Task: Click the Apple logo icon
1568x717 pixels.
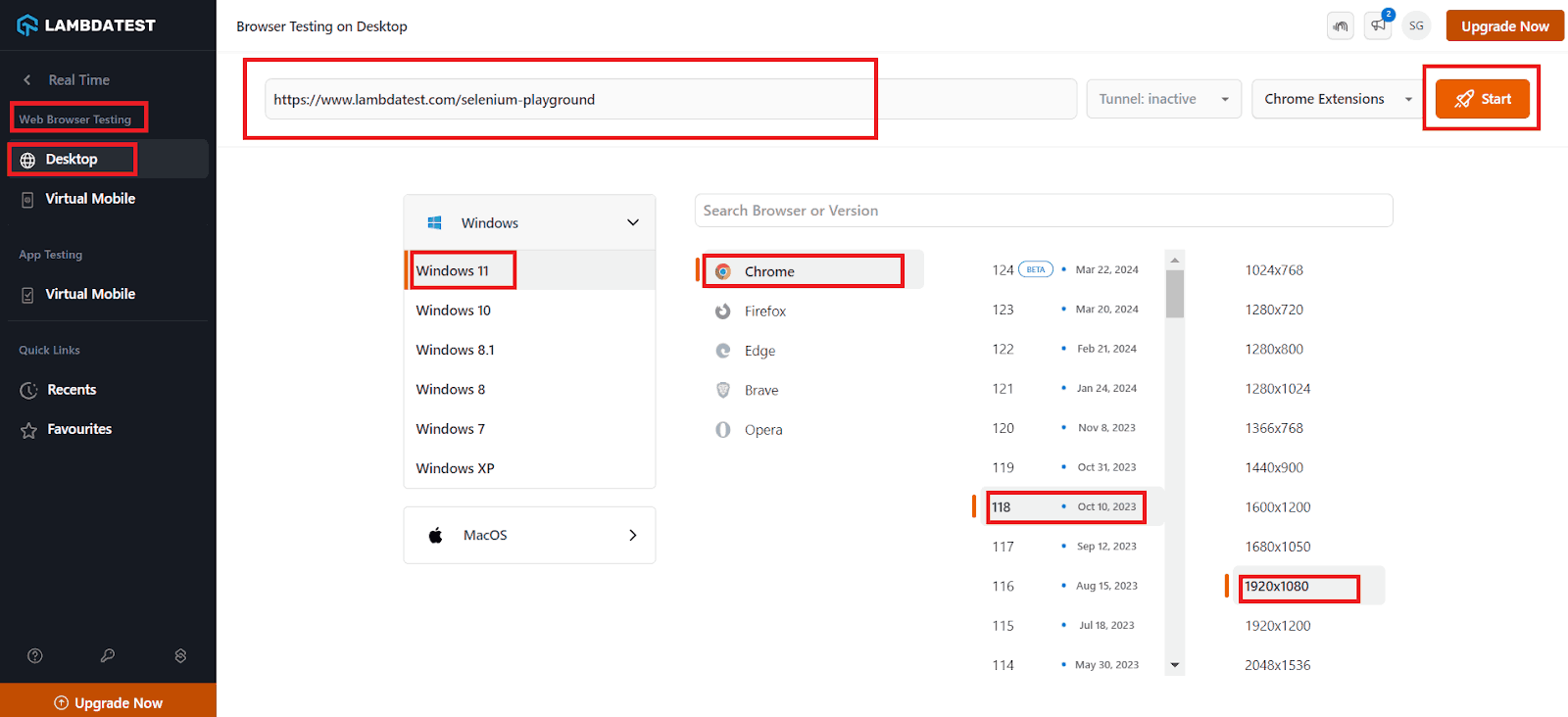Action: point(436,535)
